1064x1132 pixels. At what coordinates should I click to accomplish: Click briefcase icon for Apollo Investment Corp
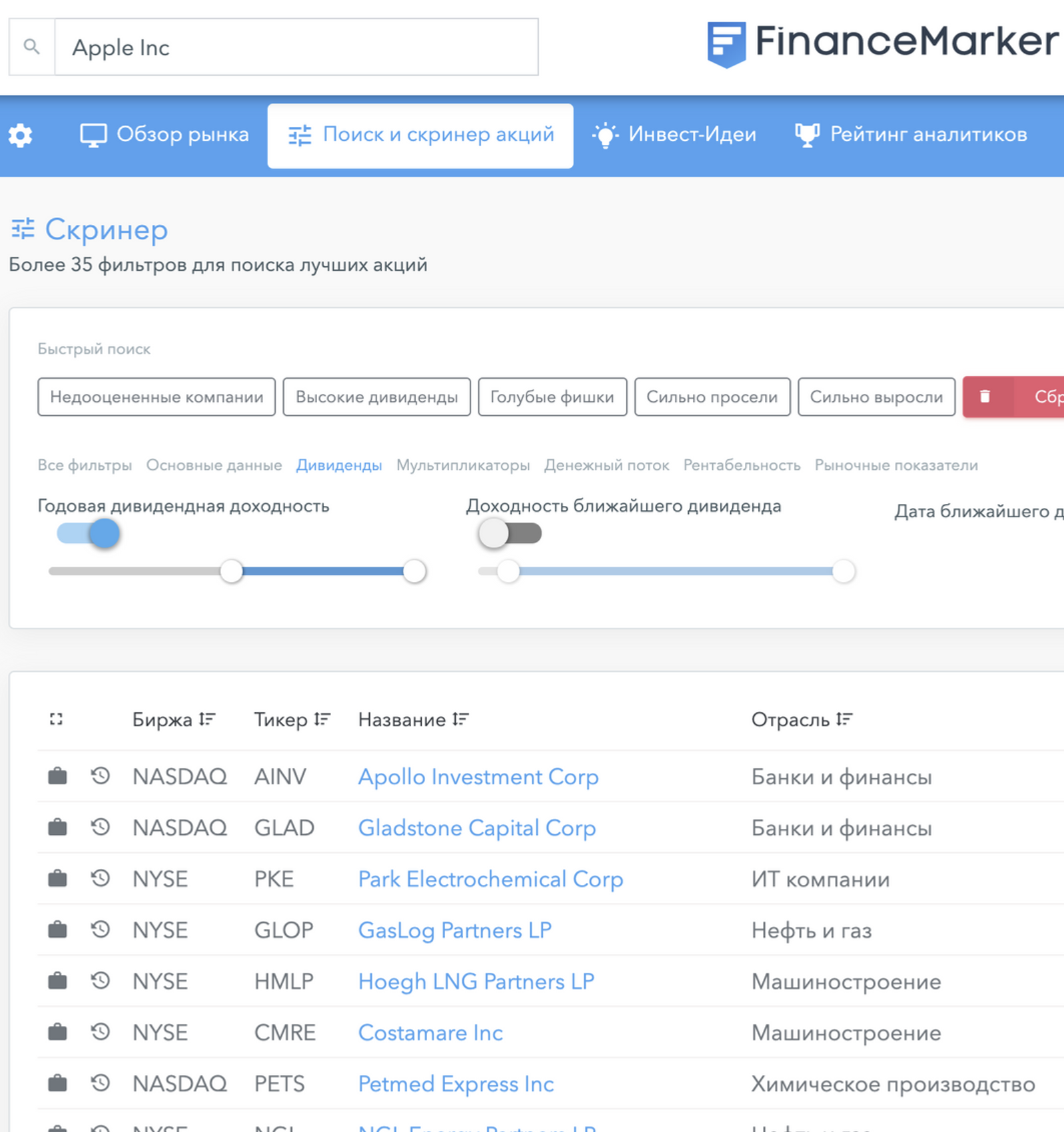pyautogui.click(x=57, y=776)
